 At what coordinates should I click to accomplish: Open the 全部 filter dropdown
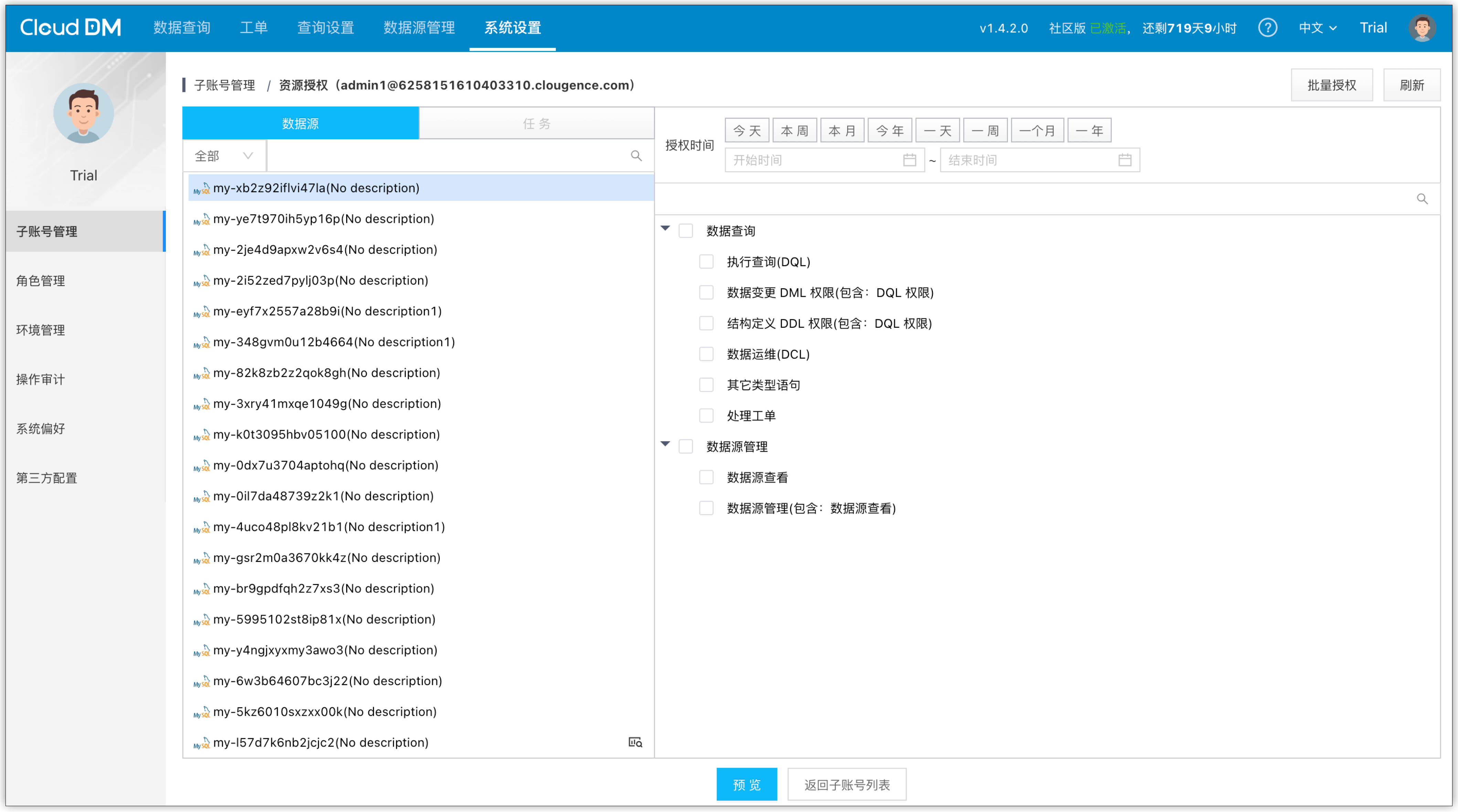[224, 155]
